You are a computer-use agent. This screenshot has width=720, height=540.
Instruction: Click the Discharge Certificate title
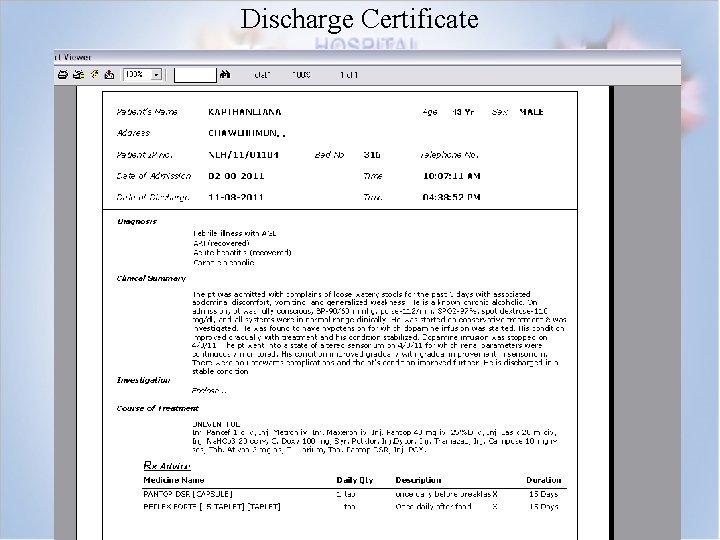click(360, 19)
